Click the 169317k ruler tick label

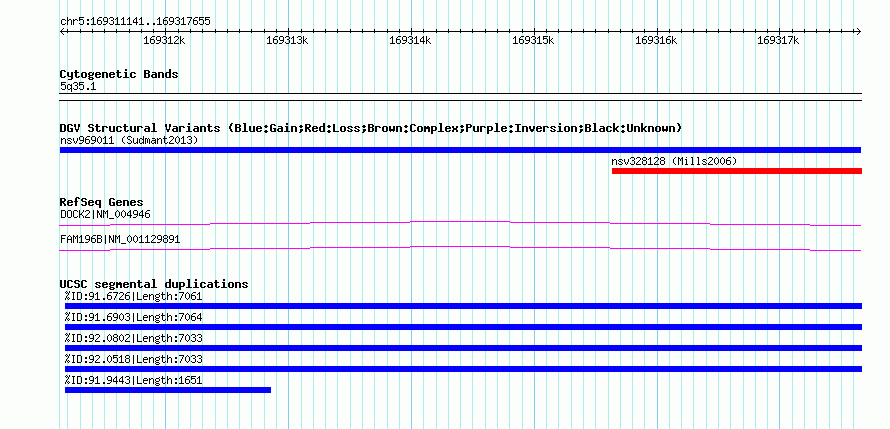(779, 40)
